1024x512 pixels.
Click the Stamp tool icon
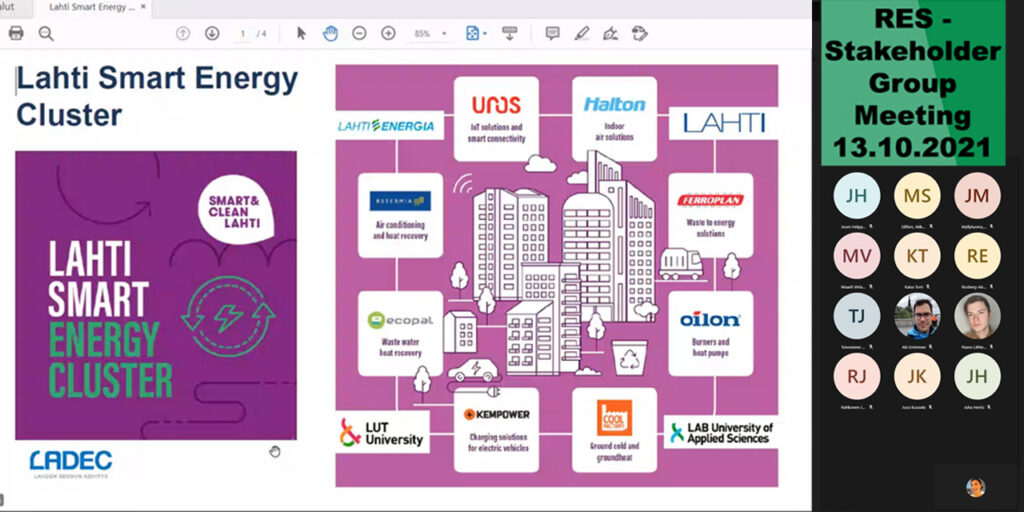[x=640, y=33]
